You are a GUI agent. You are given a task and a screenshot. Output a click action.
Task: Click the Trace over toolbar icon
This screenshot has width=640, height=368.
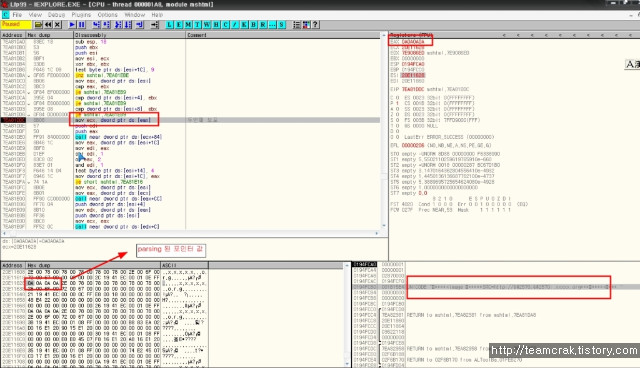coord(128,25)
